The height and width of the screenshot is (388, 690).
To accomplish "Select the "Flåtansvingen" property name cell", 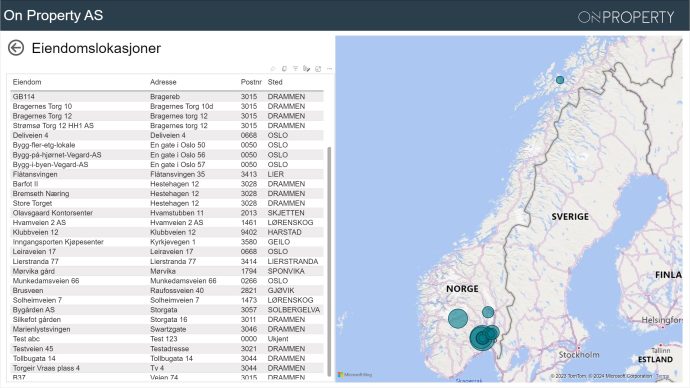I will pos(35,174).
